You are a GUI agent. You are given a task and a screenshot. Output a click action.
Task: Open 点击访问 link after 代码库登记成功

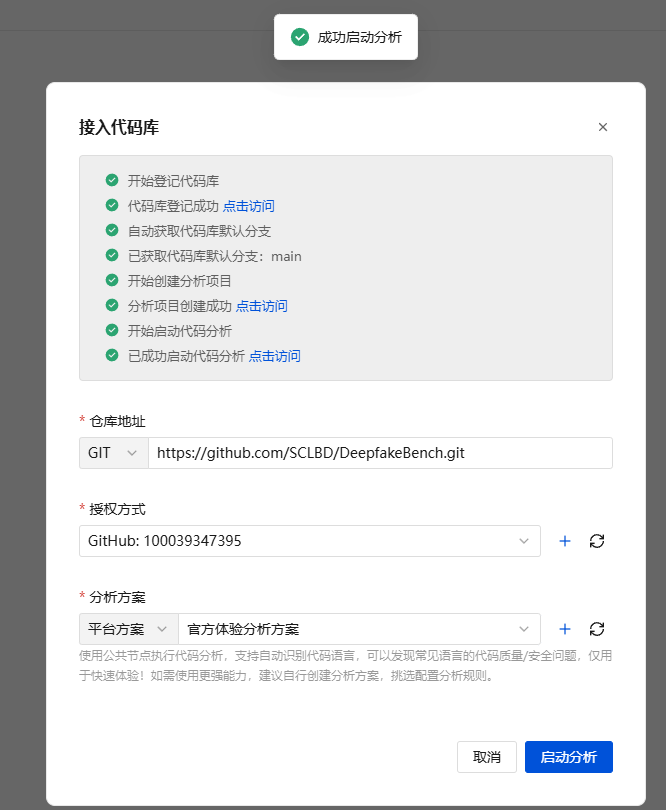(x=249, y=206)
